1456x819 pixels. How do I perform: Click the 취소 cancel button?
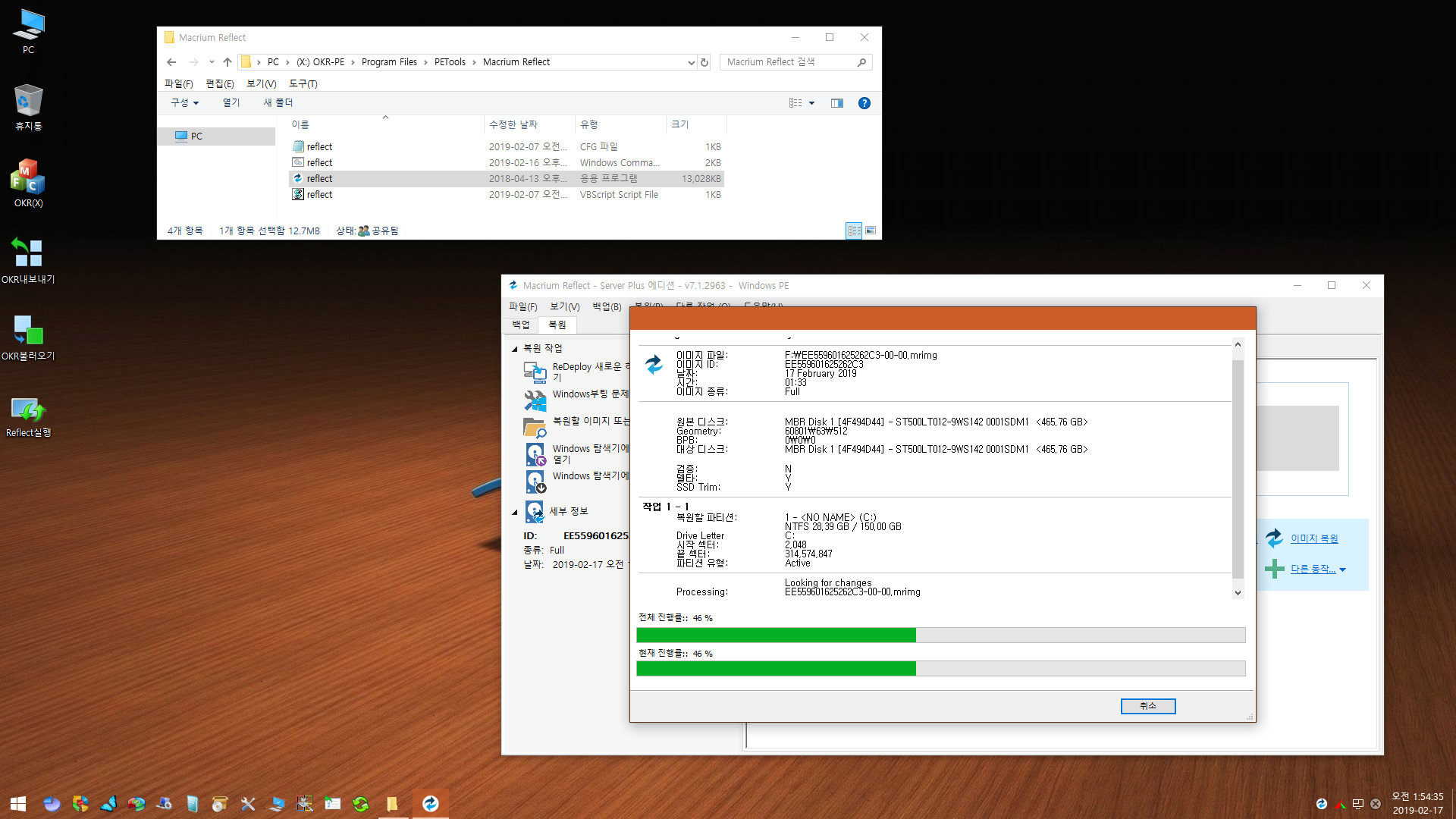1148,706
